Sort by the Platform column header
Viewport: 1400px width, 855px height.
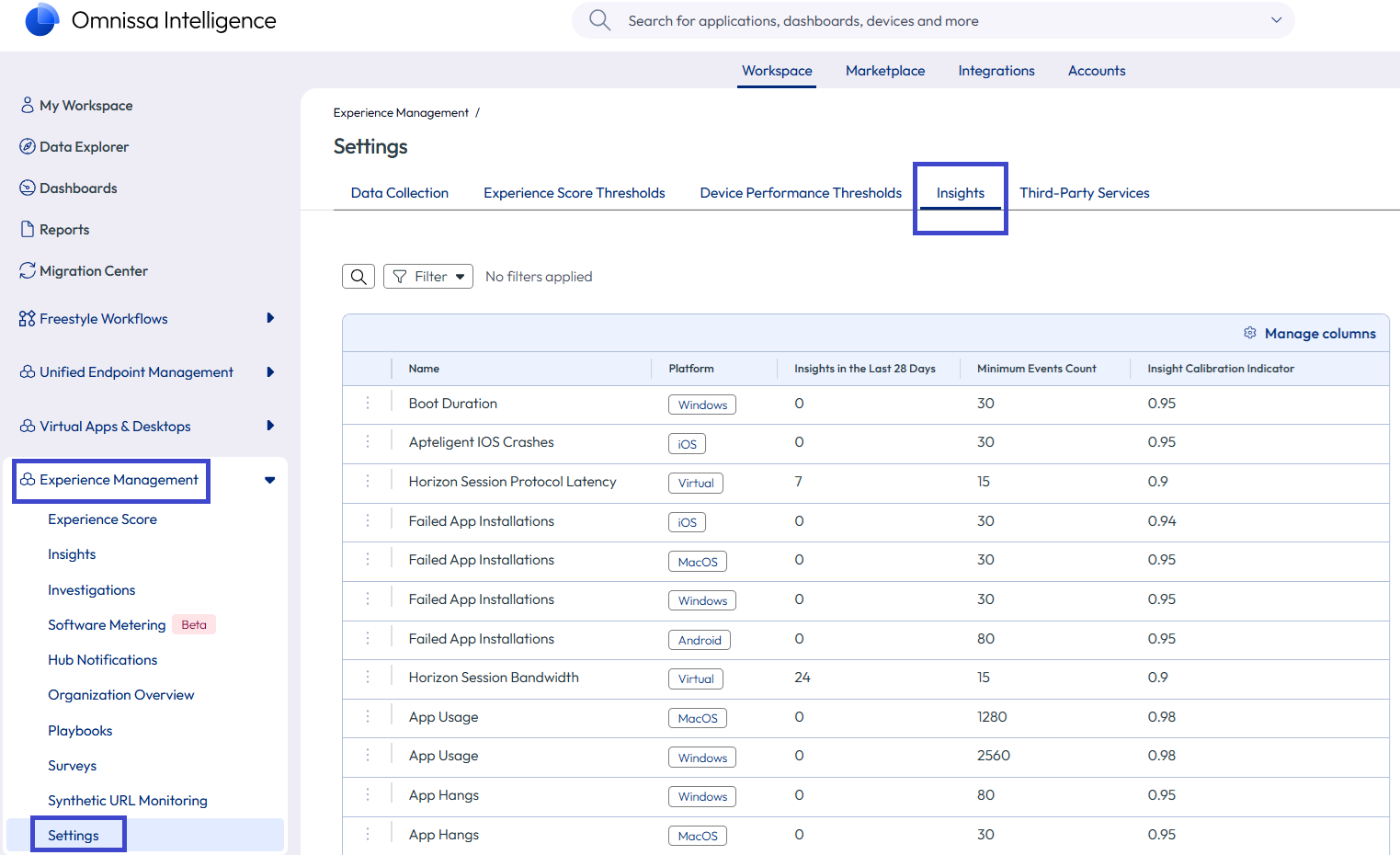coord(690,368)
